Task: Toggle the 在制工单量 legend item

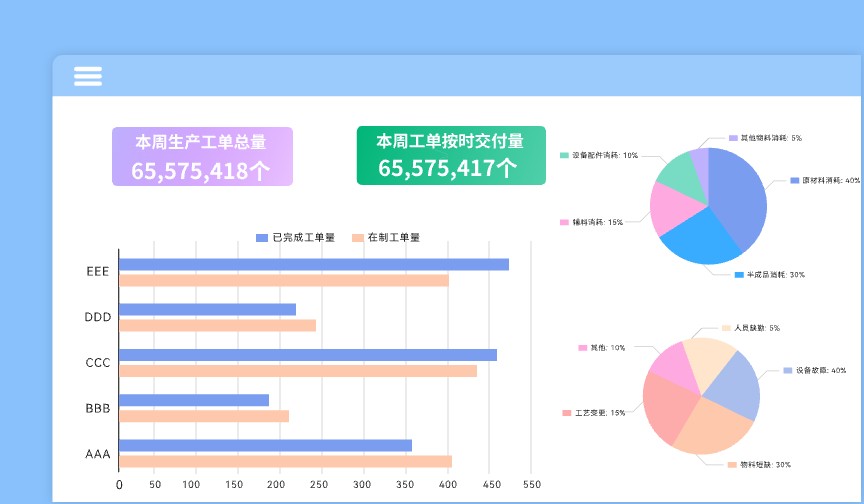Action: (386, 237)
